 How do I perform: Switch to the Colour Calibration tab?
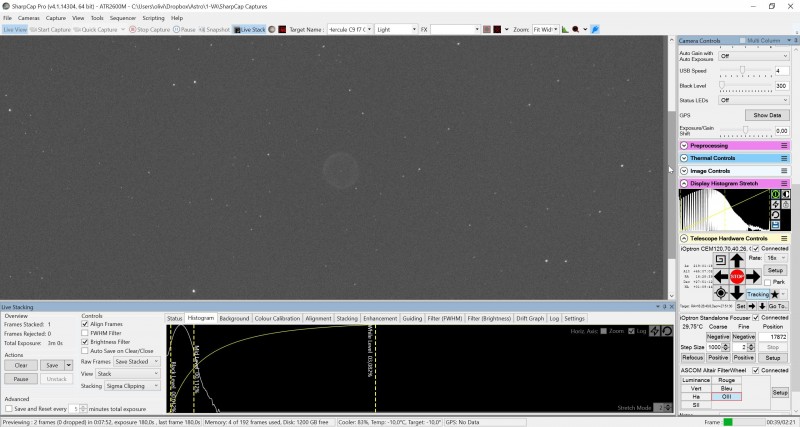pos(277,318)
